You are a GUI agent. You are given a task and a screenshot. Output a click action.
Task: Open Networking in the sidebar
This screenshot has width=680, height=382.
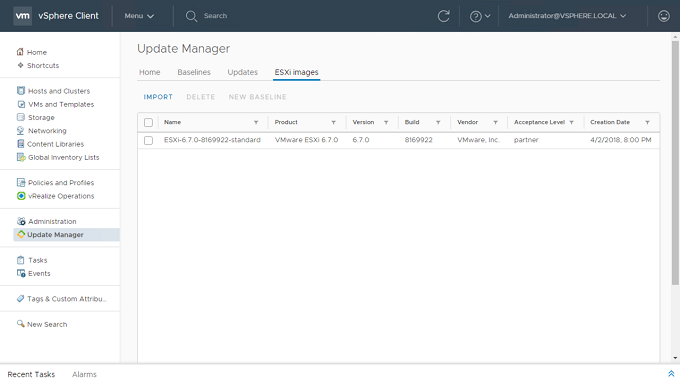click(x=47, y=131)
